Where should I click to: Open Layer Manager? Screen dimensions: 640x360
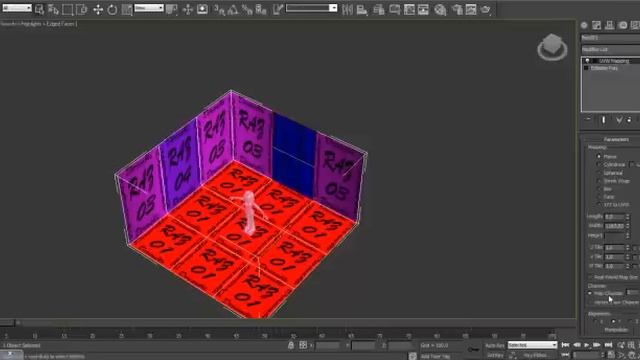point(379,9)
